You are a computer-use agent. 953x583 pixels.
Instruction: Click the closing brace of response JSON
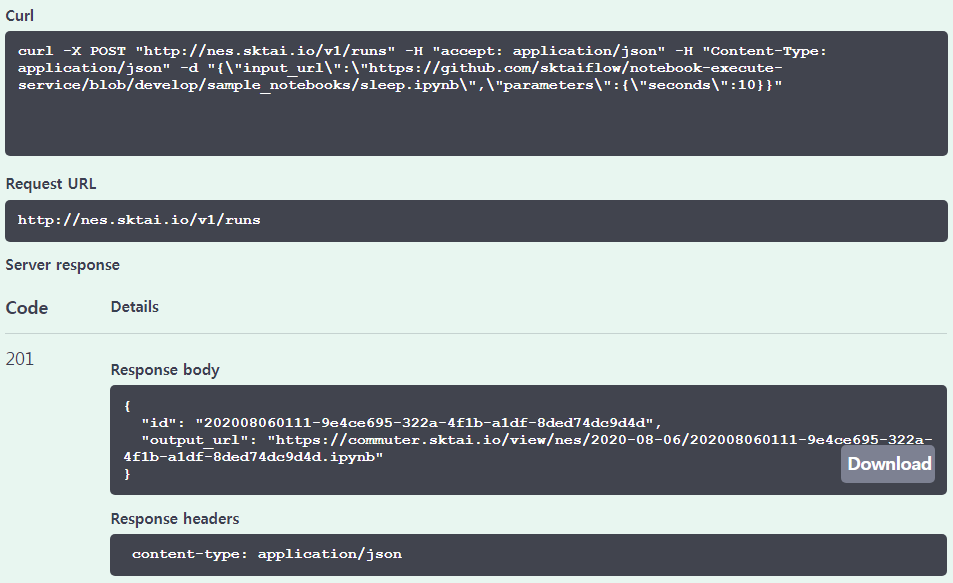click(127, 474)
